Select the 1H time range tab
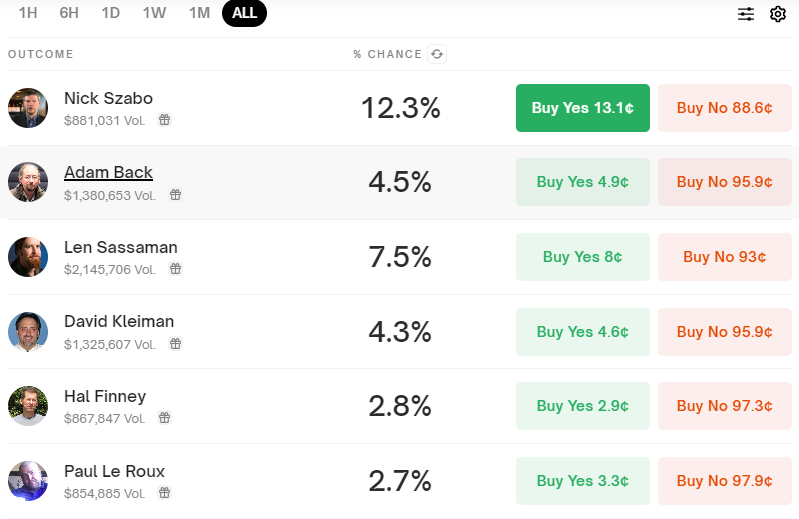This screenshot has height=519, width=799. [x=28, y=13]
